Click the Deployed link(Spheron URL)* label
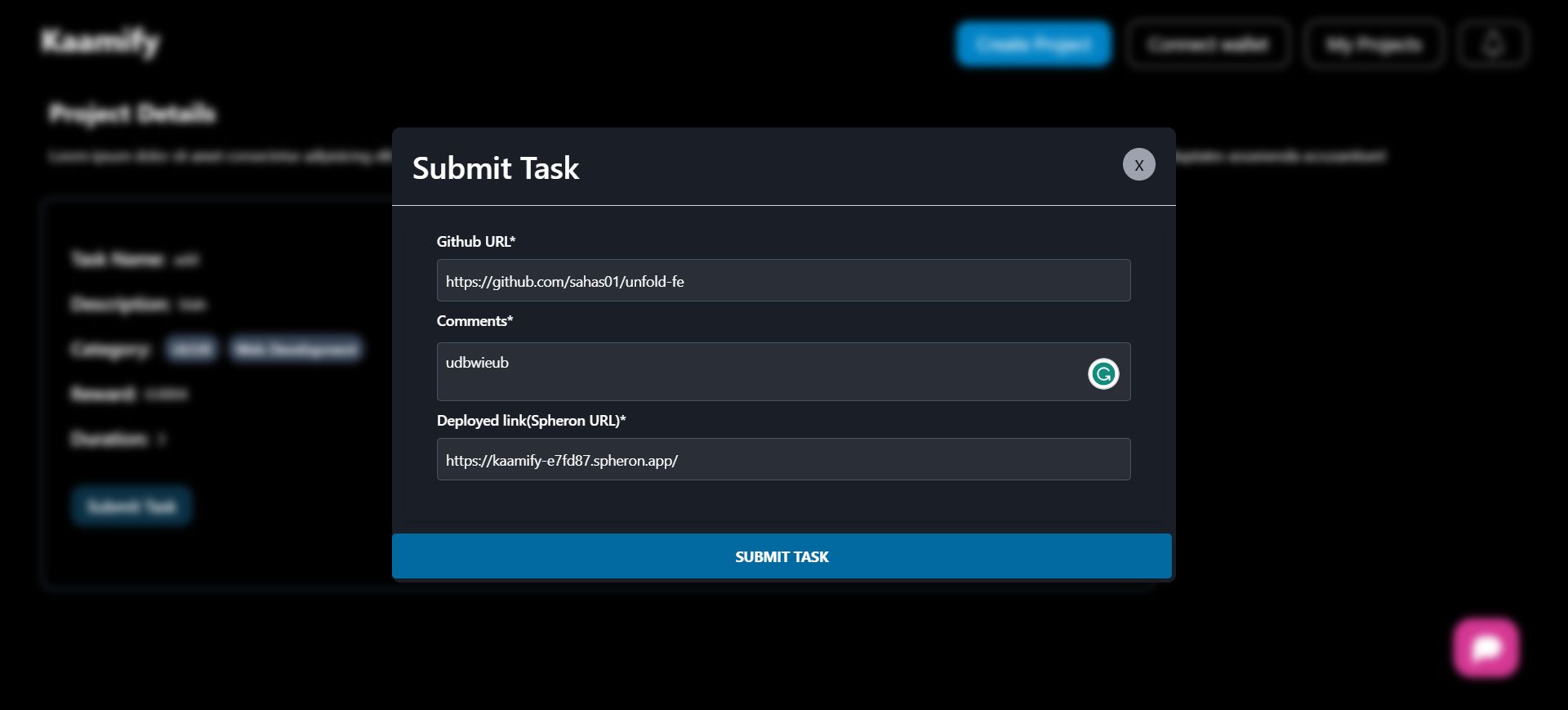Screen dimensions: 1568x710 tap(531, 421)
